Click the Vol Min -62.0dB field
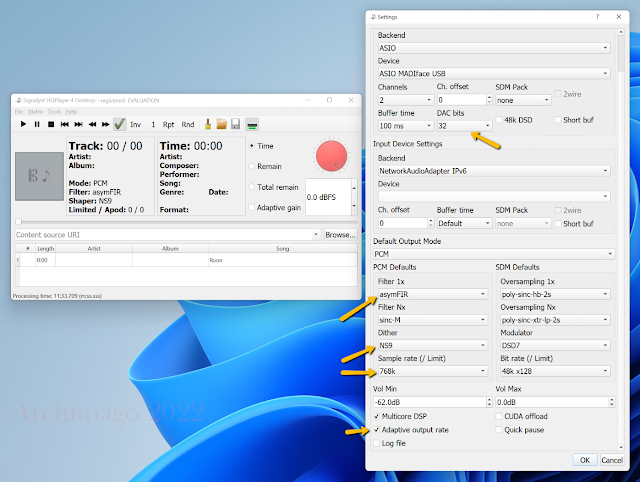 pyautogui.click(x=429, y=402)
